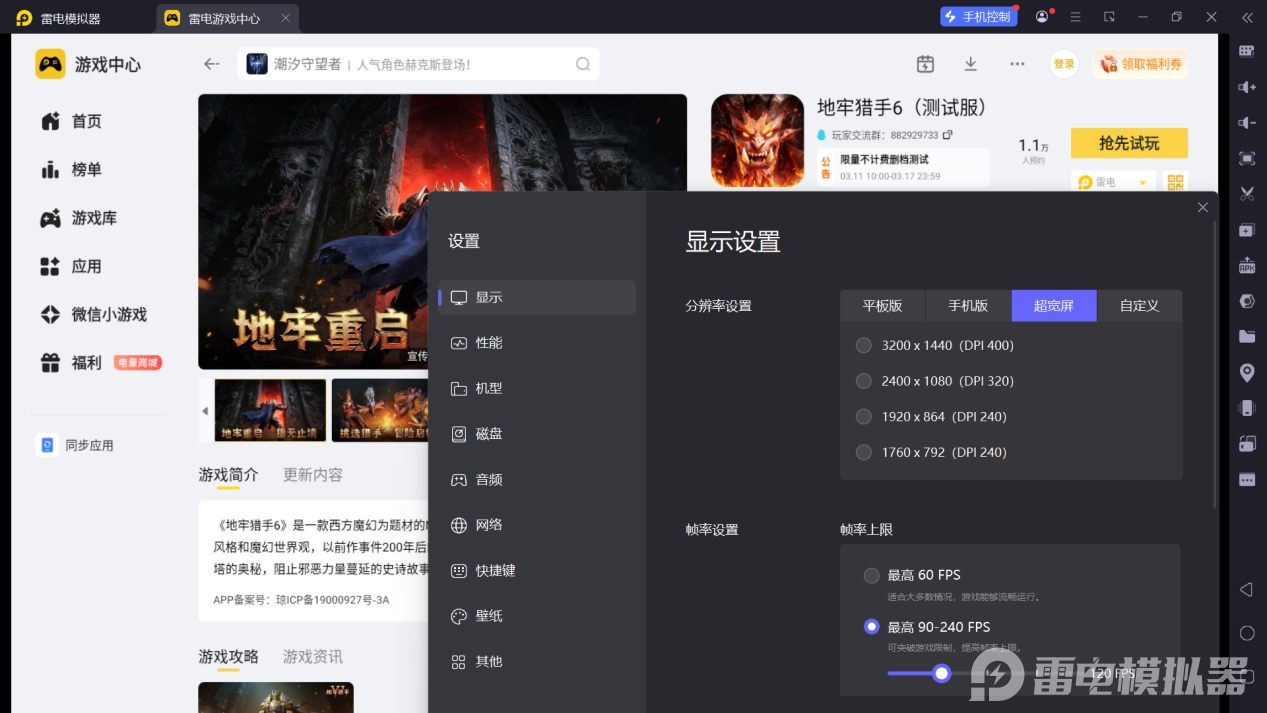Open 性能 settings section

click(537, 343)
